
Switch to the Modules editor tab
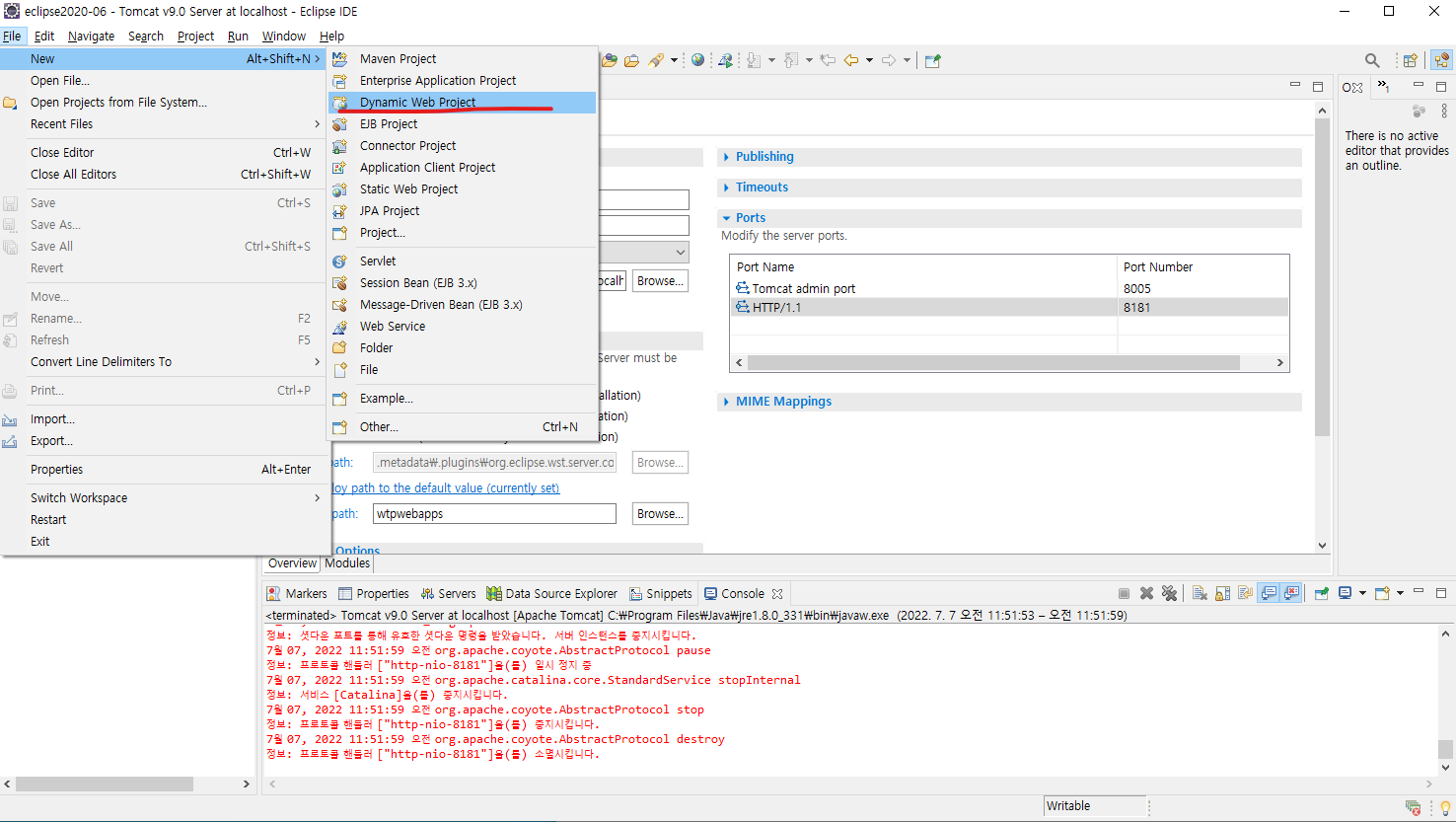(x=347, y=563)
